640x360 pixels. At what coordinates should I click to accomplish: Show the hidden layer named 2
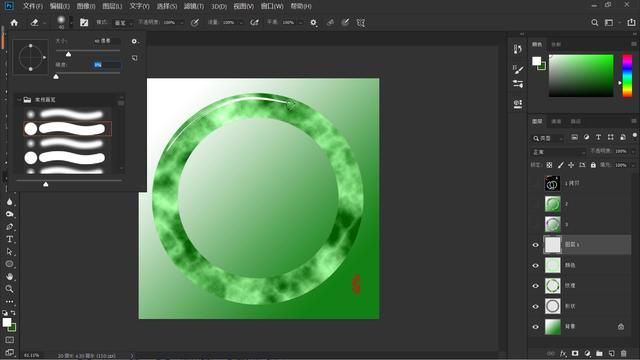coord(536,204)
